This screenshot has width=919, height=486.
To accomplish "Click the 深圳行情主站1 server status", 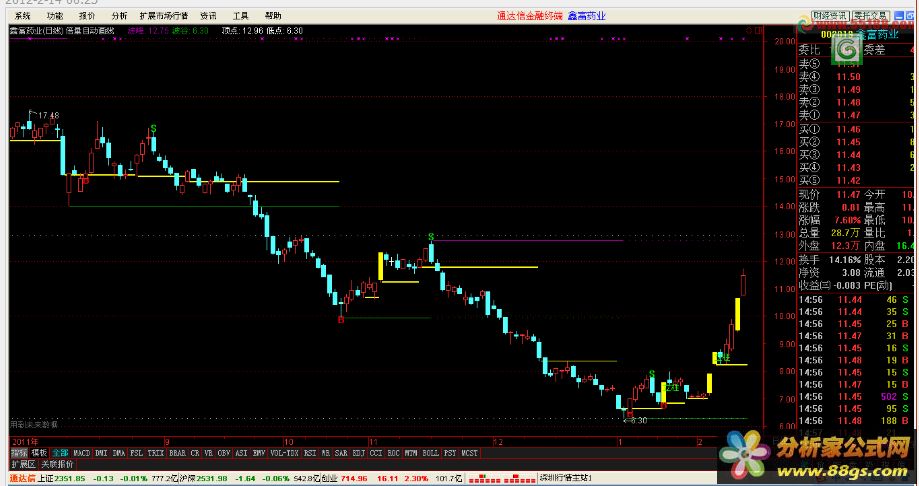I will point(566,478).
